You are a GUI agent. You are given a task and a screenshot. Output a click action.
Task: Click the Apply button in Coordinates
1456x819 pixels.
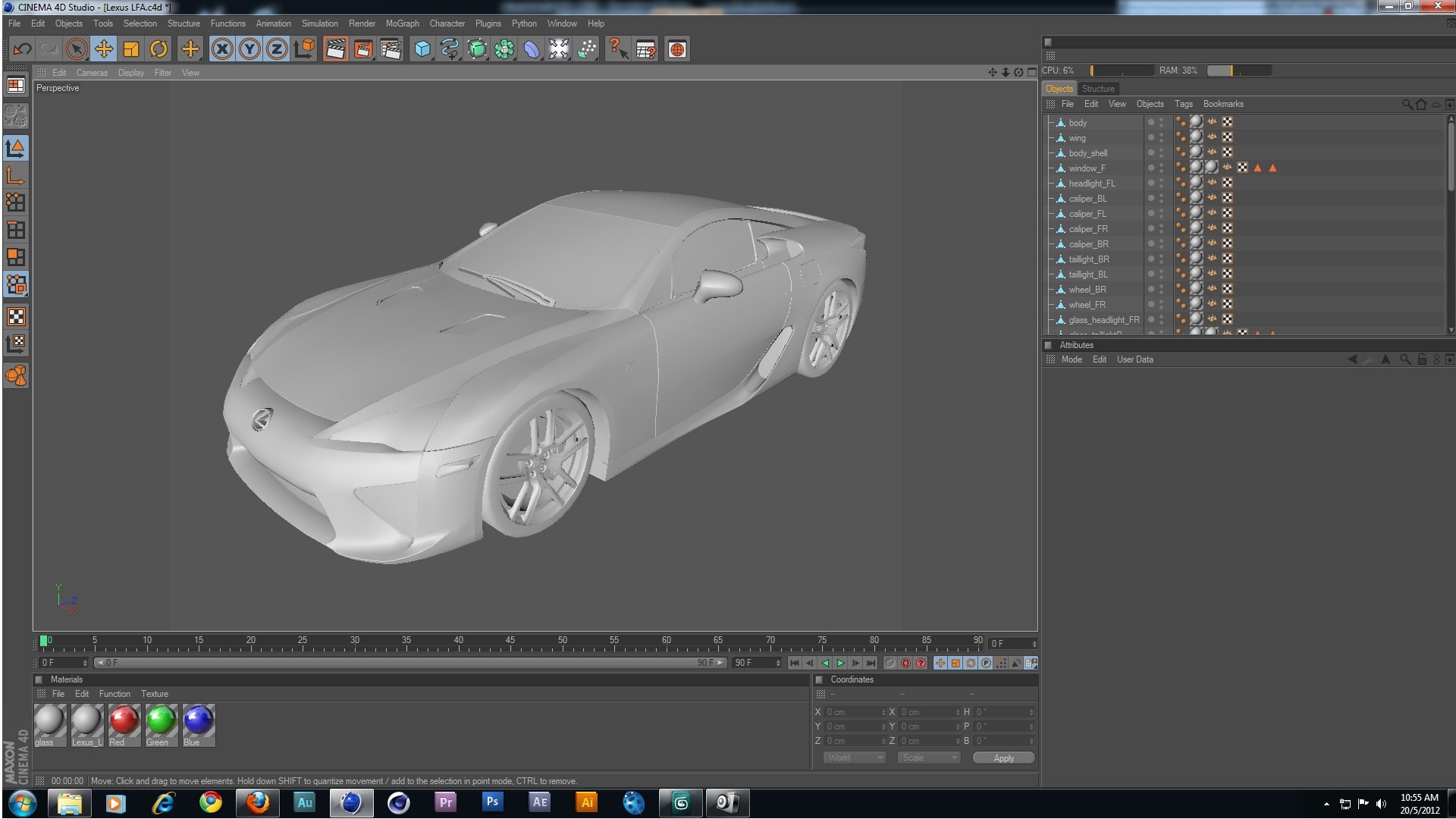point(1003,758)
